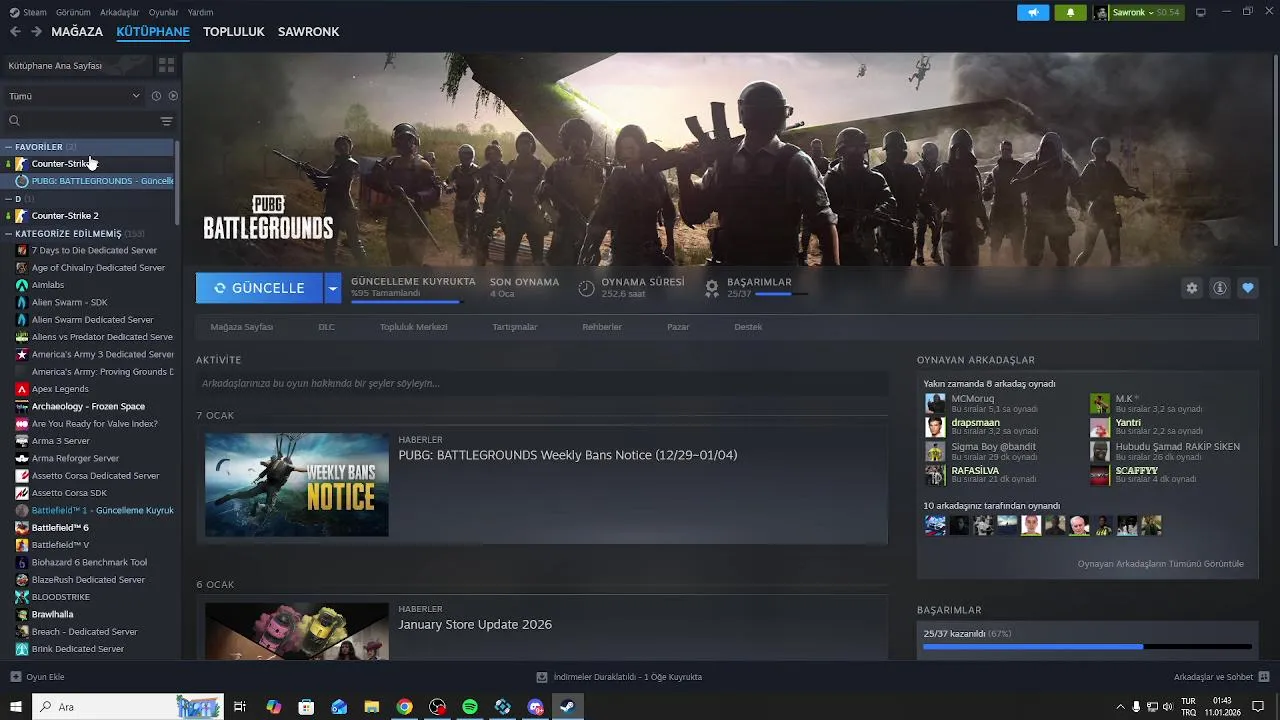Open PUBG game settings gear icon
Image resolution: width=1280 pixels, height=720 pixels.
click(1192, 288)
